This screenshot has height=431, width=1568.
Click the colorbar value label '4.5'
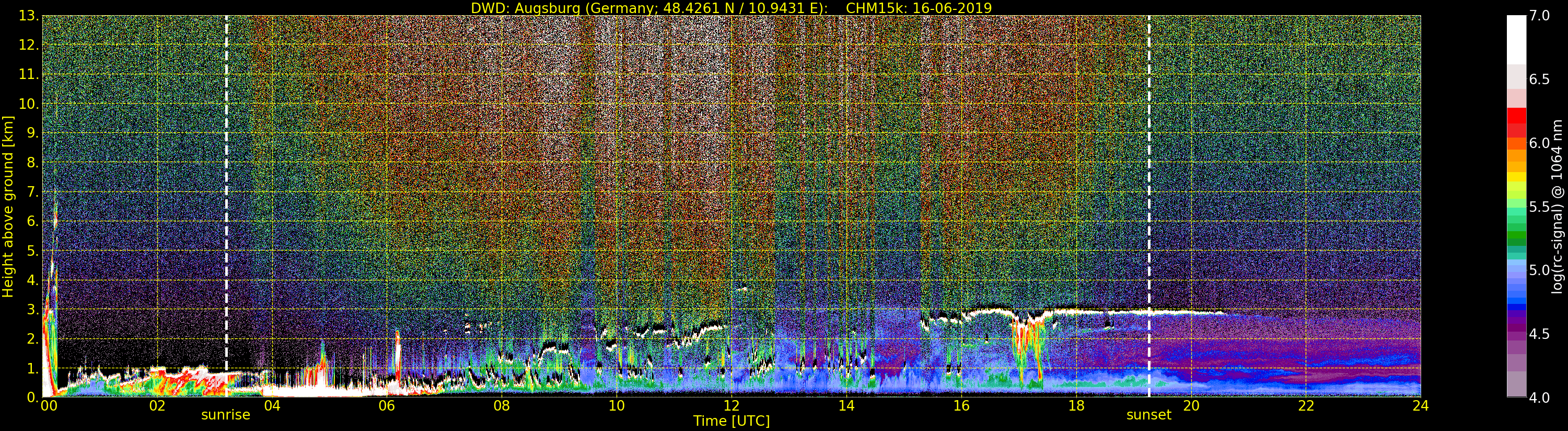click(1539, 334)
